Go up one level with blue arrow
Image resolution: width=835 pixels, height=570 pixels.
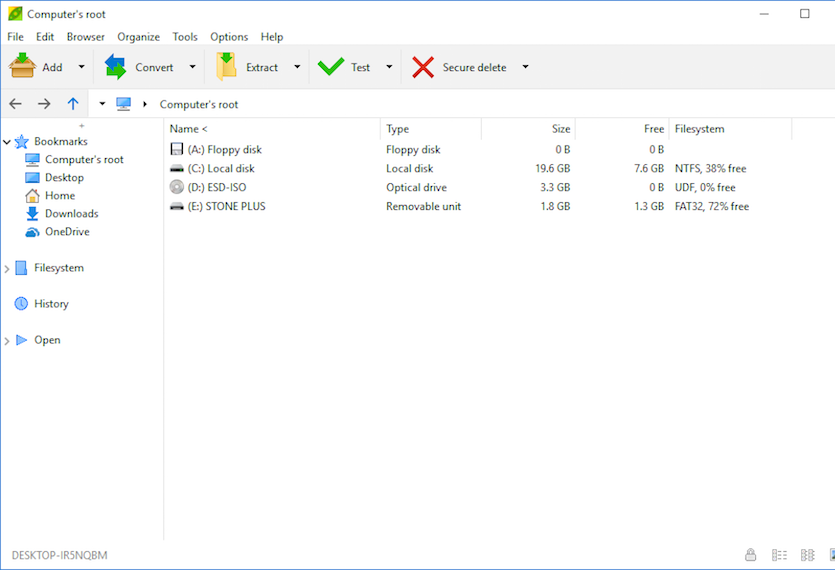click(73, 104)
